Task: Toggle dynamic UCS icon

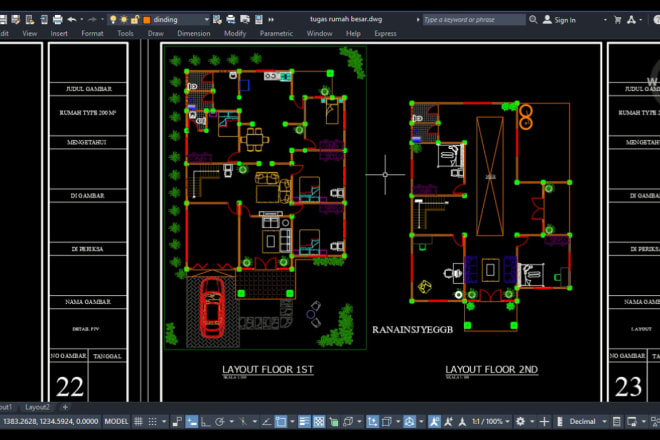Action: (x=373, y=421)
